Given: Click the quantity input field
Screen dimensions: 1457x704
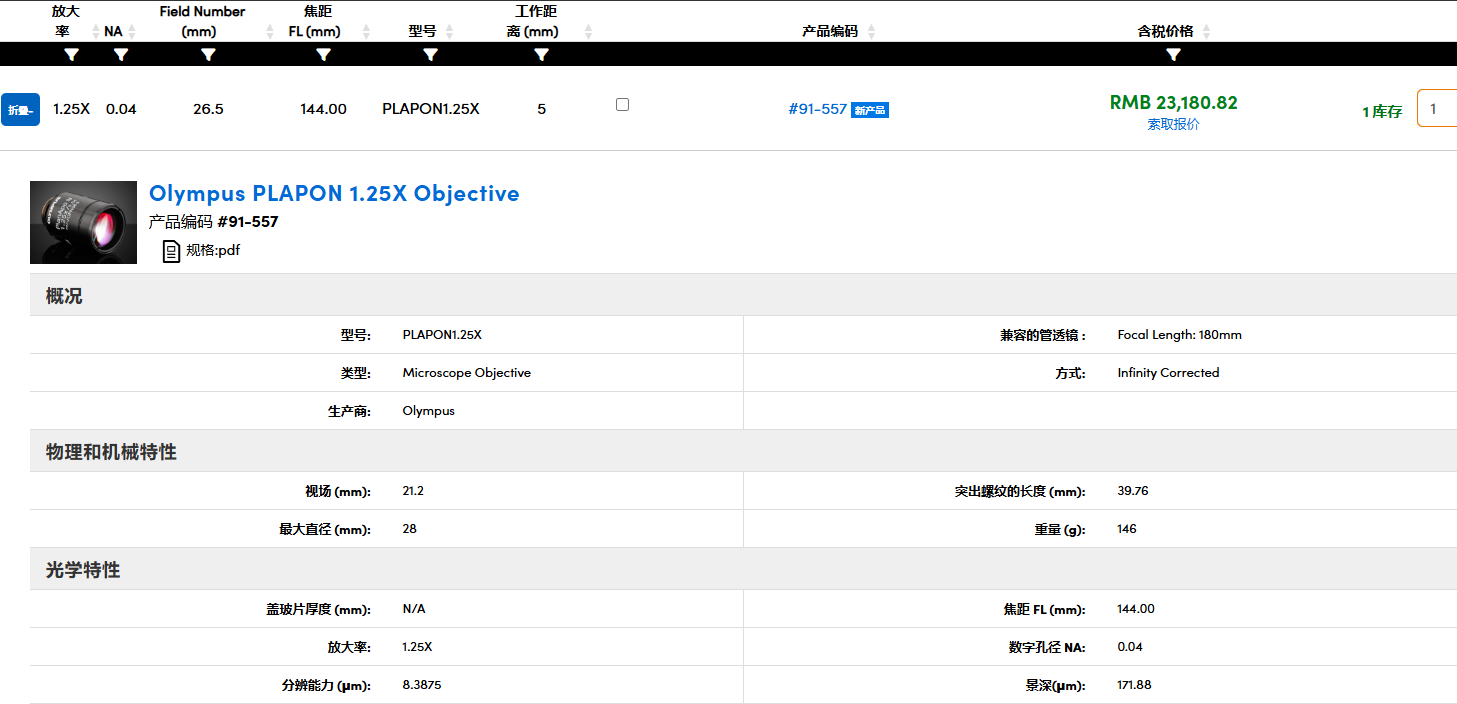Looking at the screenshot, I should point(1437,109).
